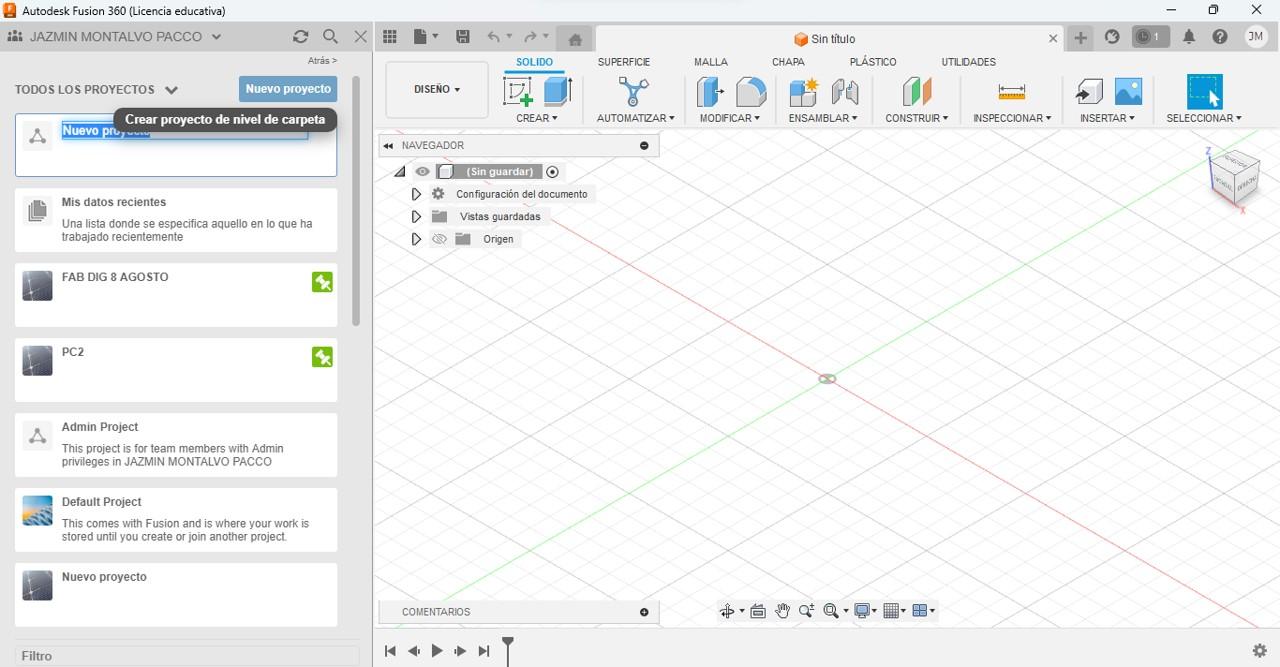Undo the last action
The image size is (1280, 667).
click(x=493, y=37)
